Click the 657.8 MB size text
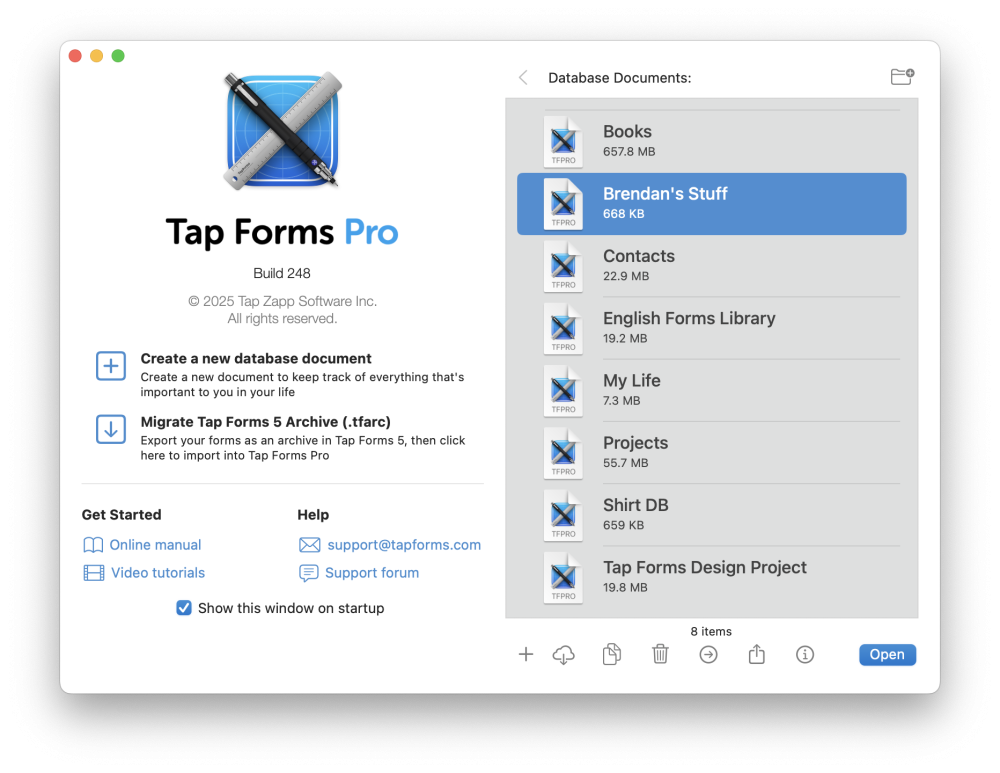Screen dimensions: 1000x773 pyautogui.click(x=629, y=152)
